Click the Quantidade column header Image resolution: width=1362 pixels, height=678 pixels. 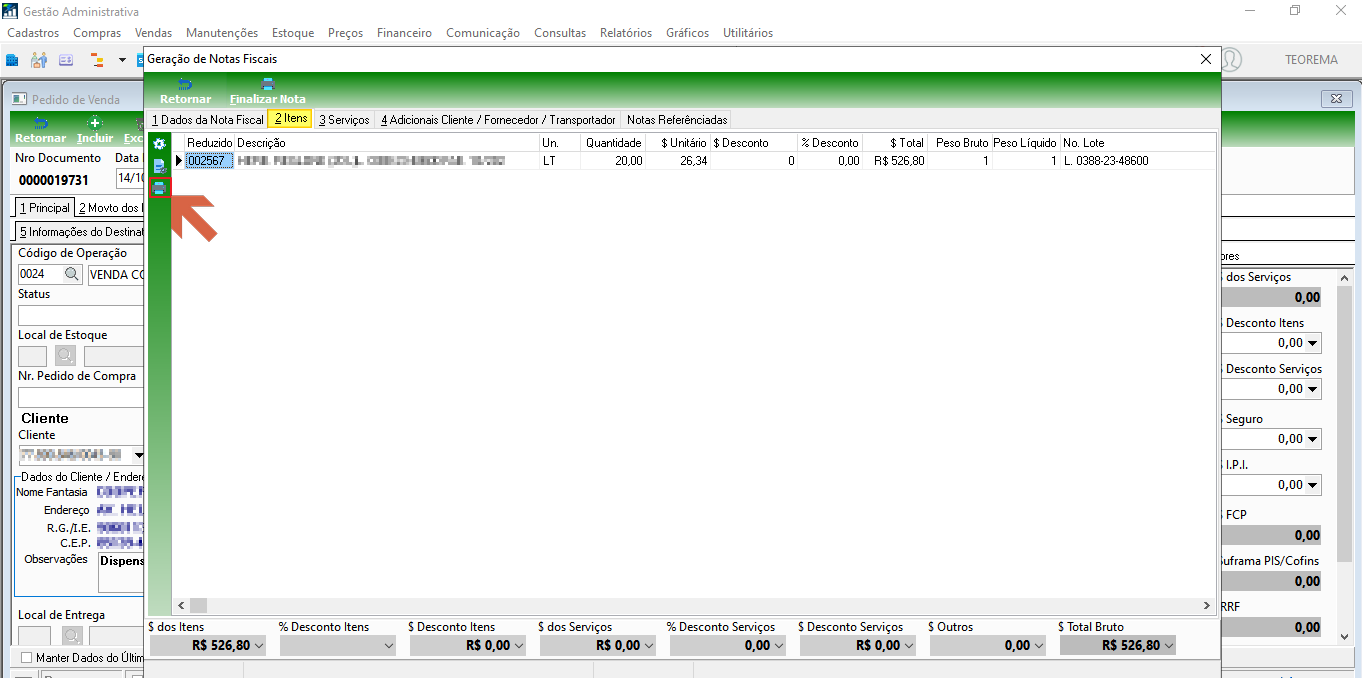point(613,143)
